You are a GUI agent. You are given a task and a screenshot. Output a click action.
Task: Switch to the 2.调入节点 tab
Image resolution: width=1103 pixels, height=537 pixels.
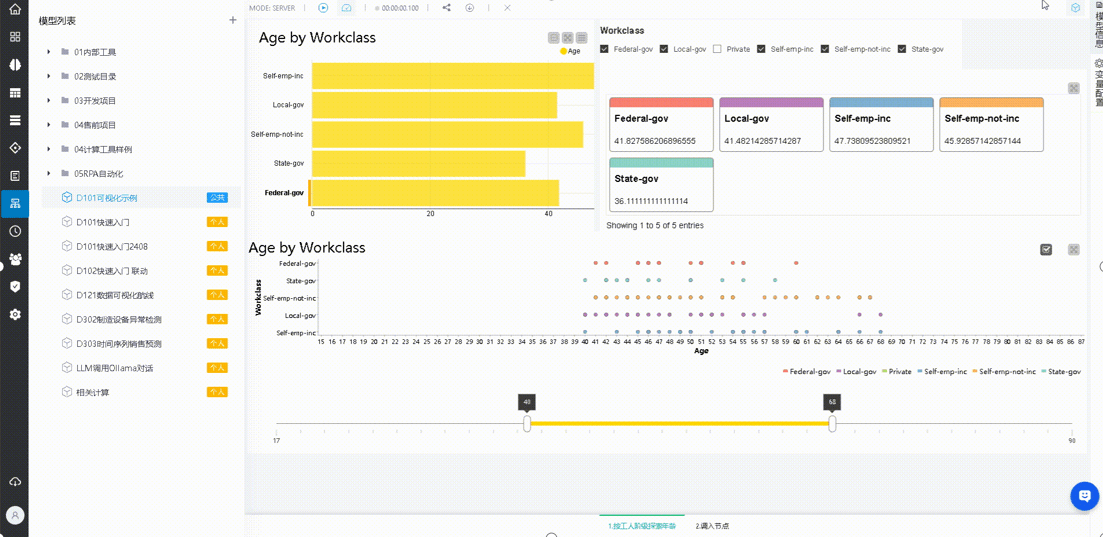point(712,526)
